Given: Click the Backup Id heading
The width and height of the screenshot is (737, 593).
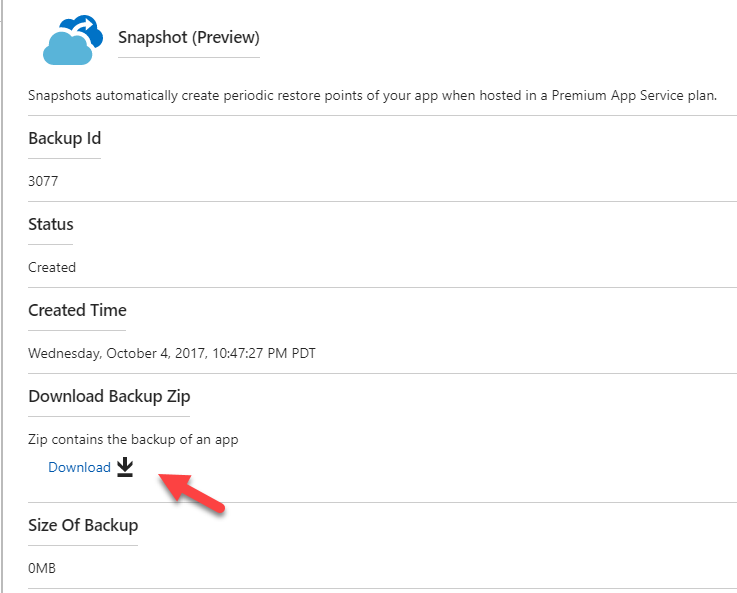Looking at the screenshot, I should pos(64,138).
